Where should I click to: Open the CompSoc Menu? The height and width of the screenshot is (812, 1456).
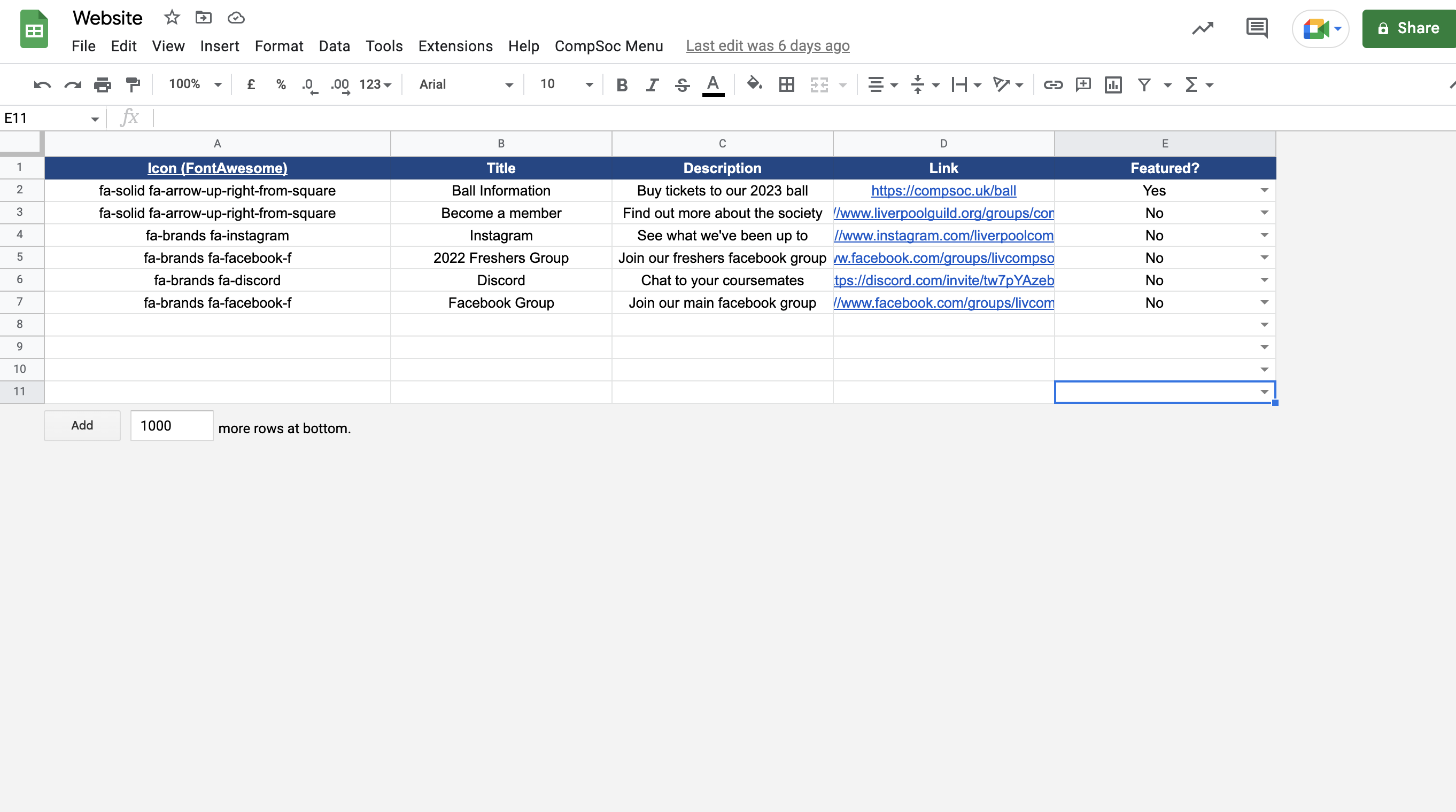pos(609,46)
